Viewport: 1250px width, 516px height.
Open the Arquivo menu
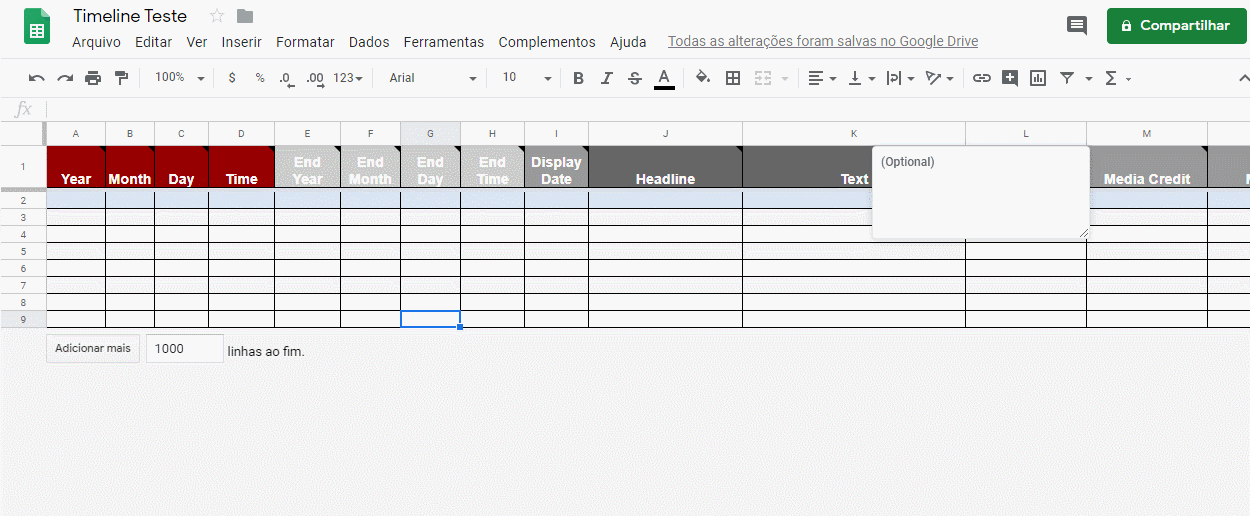tap(96, 42)
